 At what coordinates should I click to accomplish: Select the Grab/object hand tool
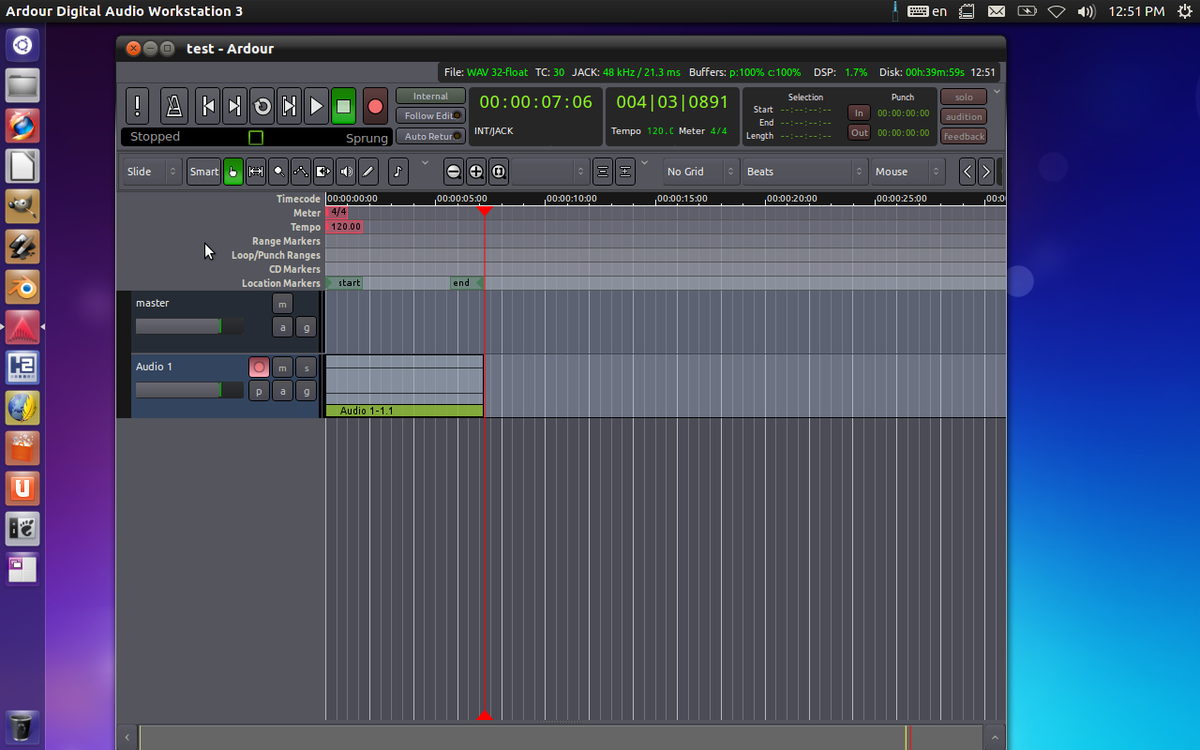pyautogui.click(x=233, y=172)
